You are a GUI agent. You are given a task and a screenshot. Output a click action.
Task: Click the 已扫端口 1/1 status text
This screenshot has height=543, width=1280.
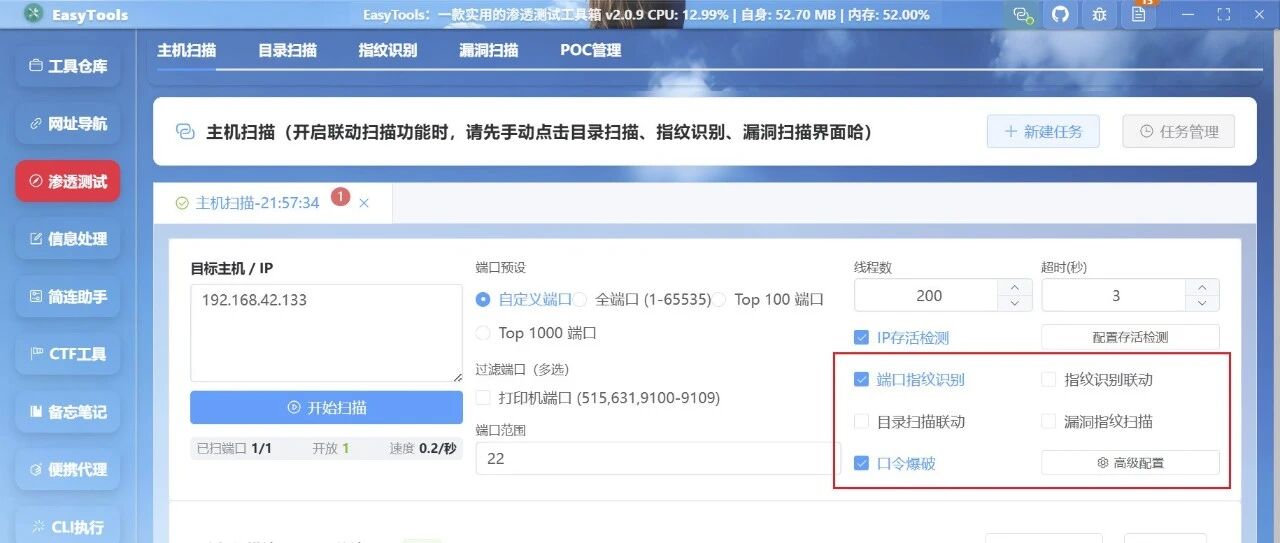point(234,449)
